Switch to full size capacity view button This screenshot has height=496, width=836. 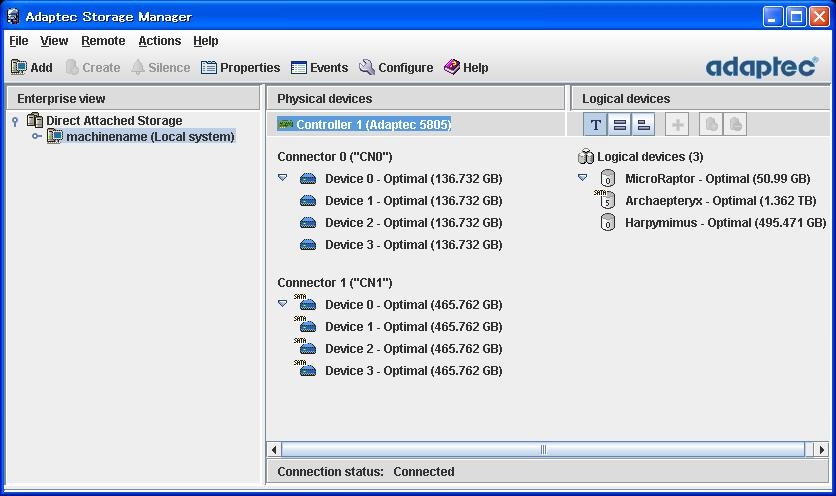619,125
